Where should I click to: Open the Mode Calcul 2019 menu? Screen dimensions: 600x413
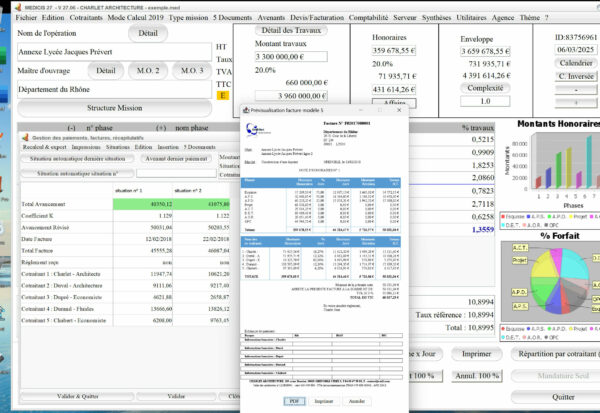[135, 18]
